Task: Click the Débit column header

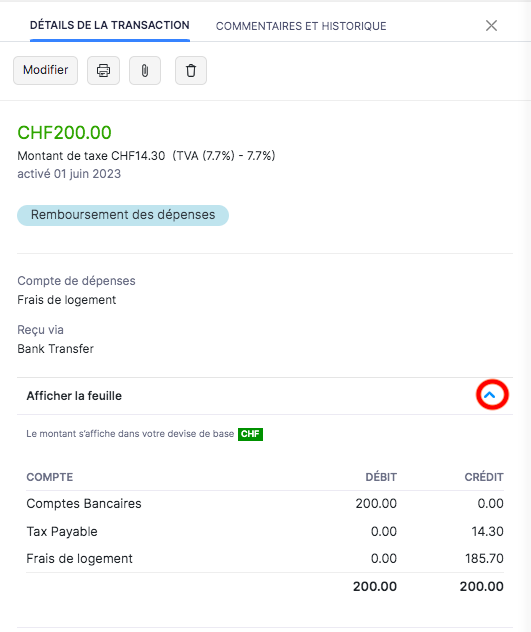Action: point(381,477)
